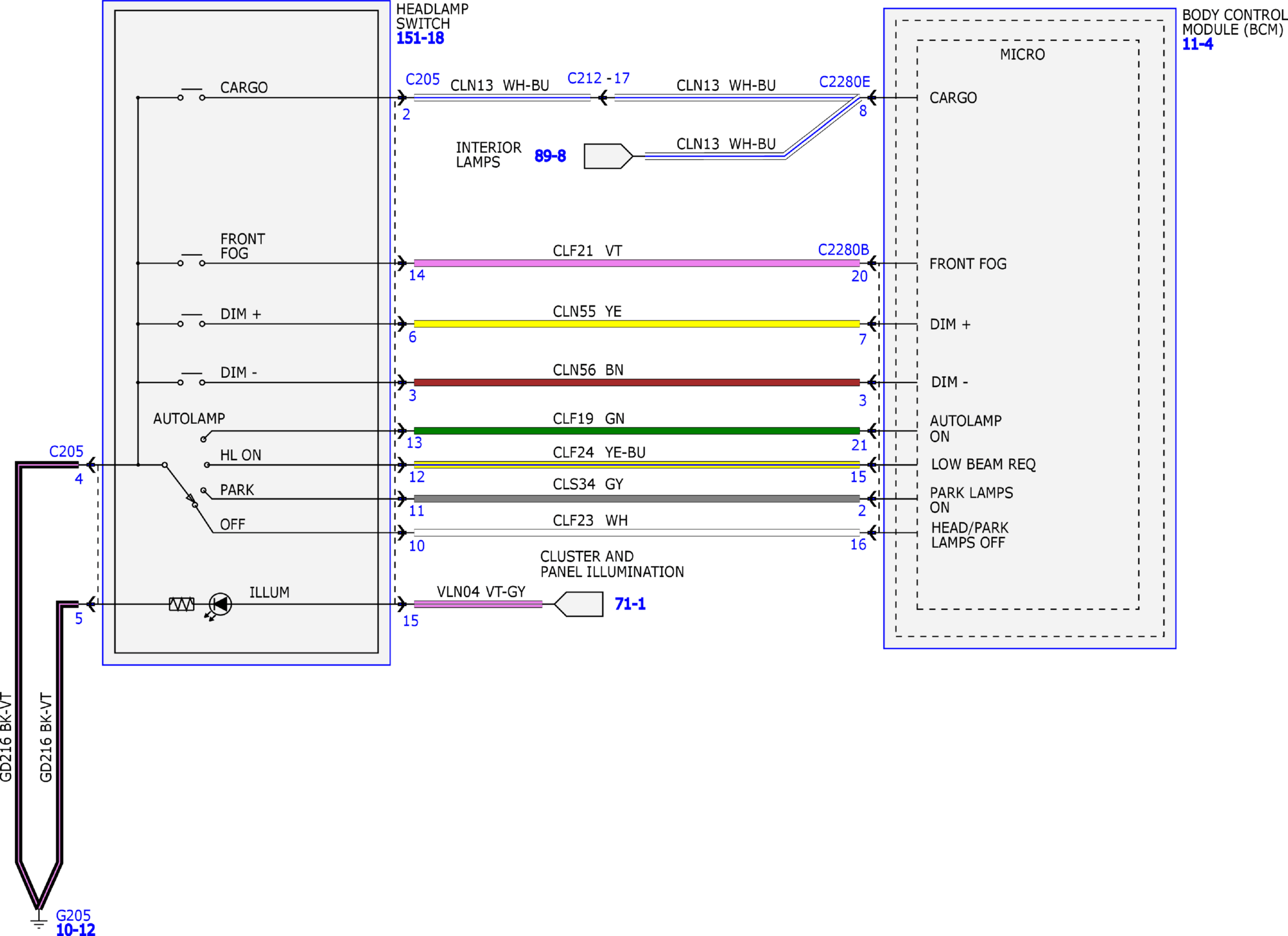Click the C2280E connector label

tap(844, 82)
